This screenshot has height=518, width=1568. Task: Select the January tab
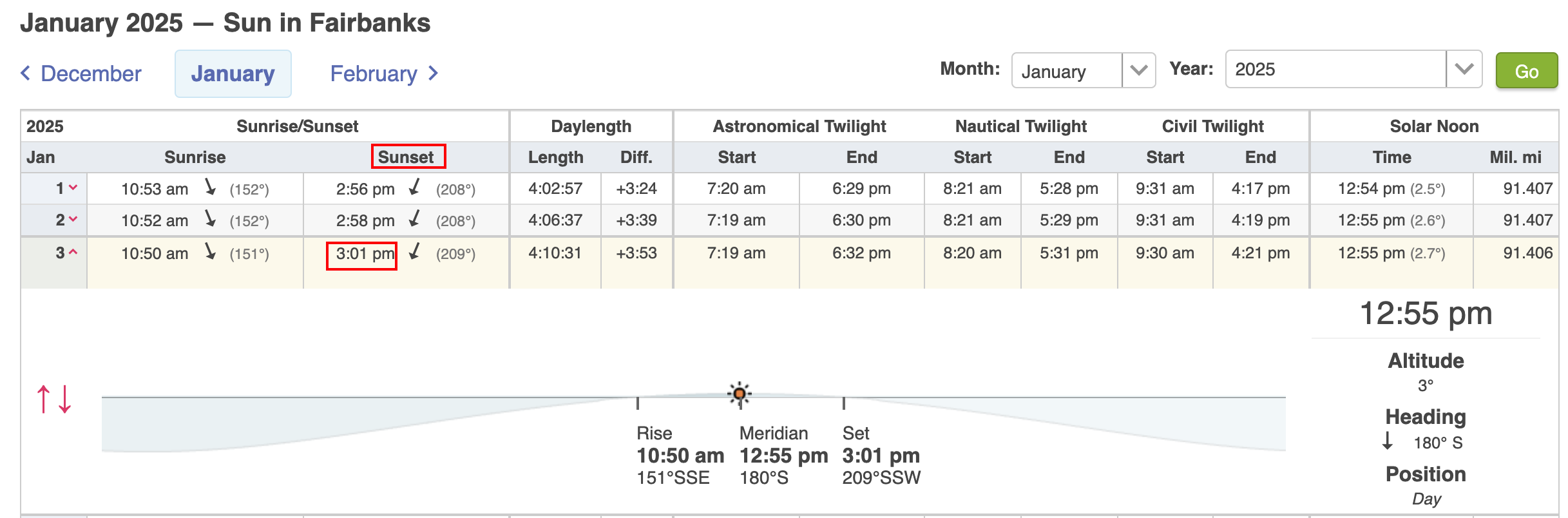click(233, 73)
